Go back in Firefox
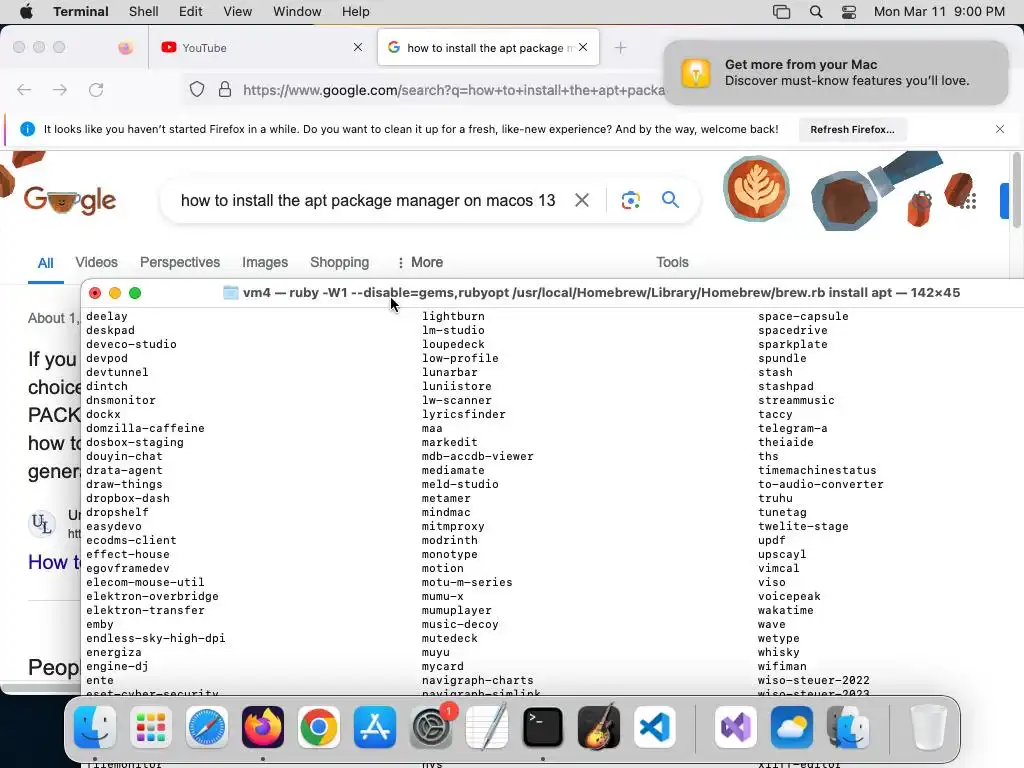 point(24,90)
